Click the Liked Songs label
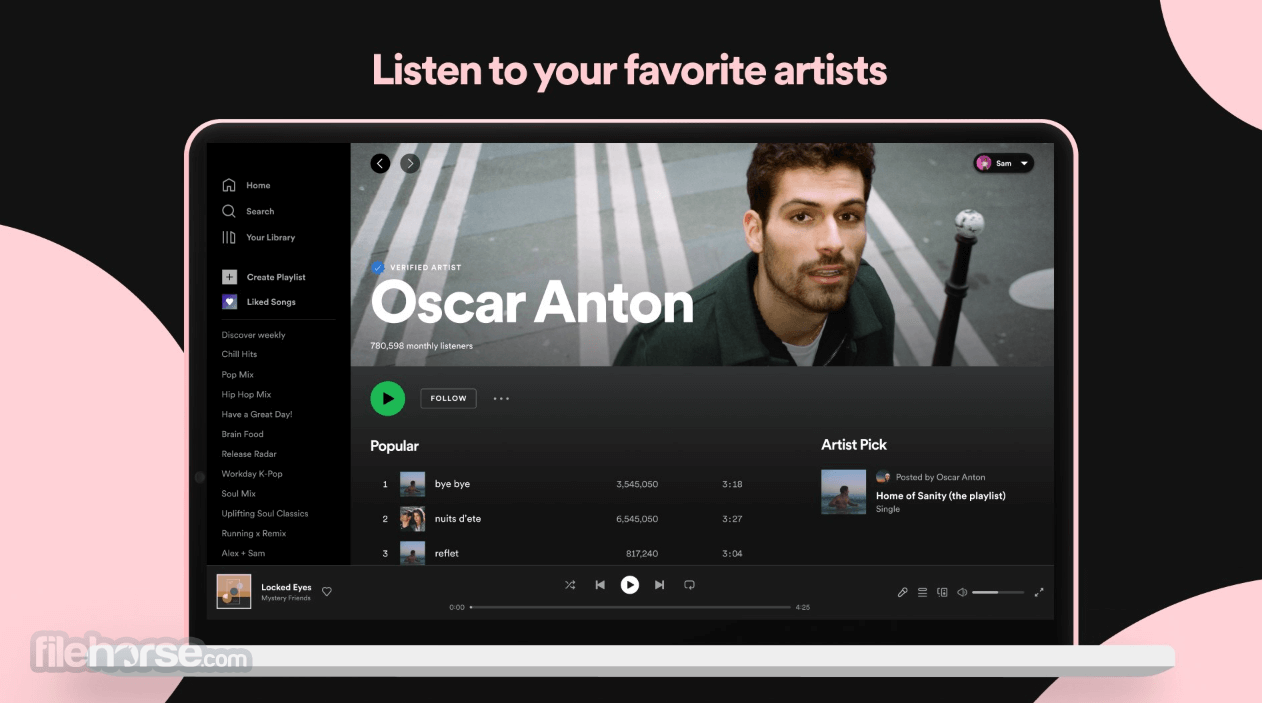 (x=271, y=301)
